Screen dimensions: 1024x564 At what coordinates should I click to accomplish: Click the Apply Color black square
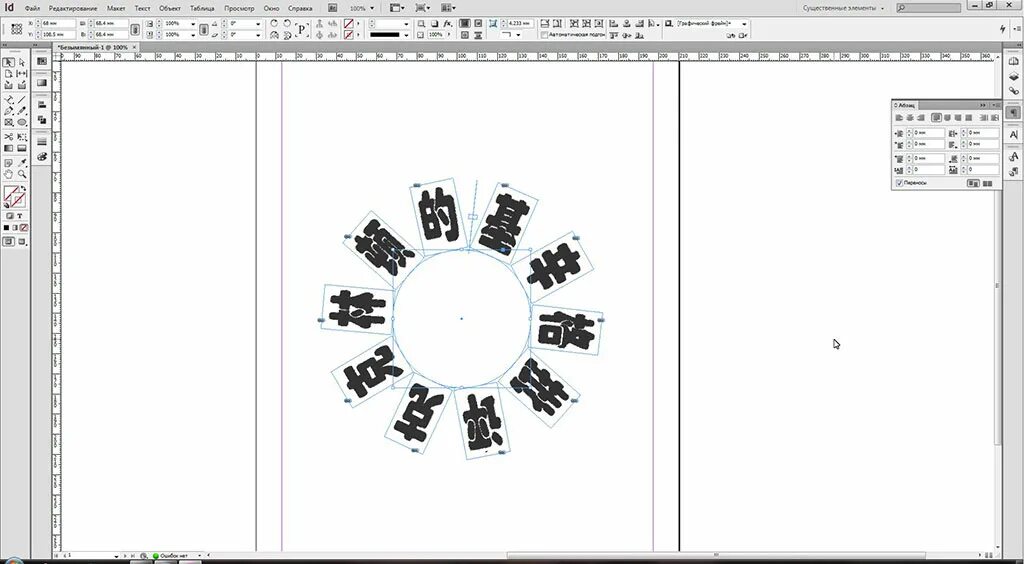(7, 227)
